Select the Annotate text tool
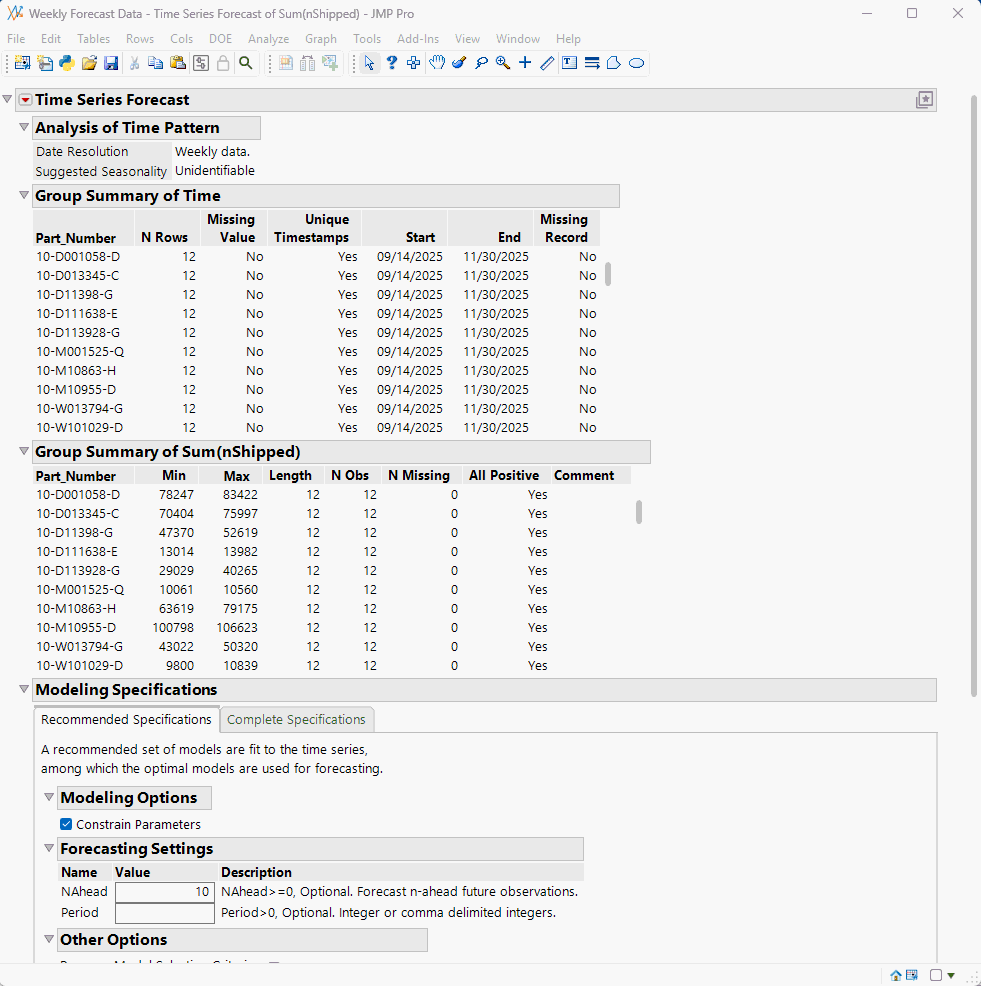The image size is (981, 986). pos(569,63)
